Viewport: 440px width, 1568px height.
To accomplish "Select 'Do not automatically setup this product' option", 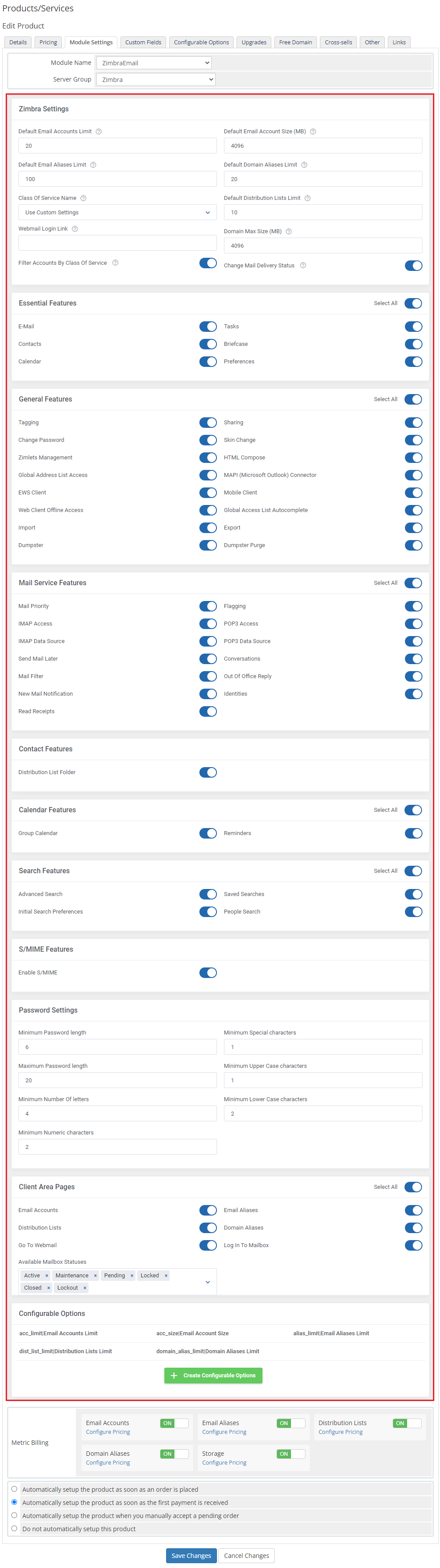I will 14,1528.
